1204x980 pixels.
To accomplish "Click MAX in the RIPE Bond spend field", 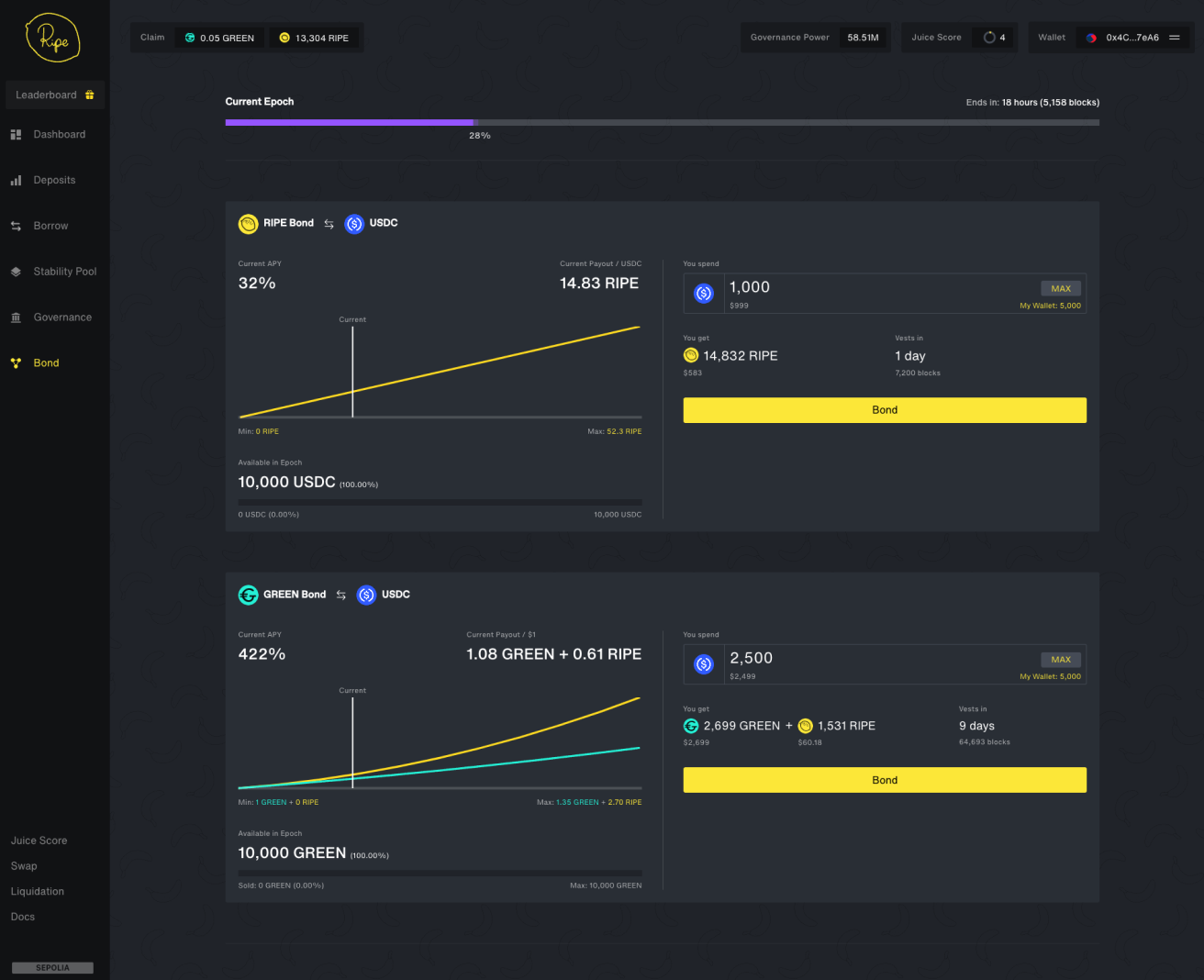I will tap(1061, 288).
